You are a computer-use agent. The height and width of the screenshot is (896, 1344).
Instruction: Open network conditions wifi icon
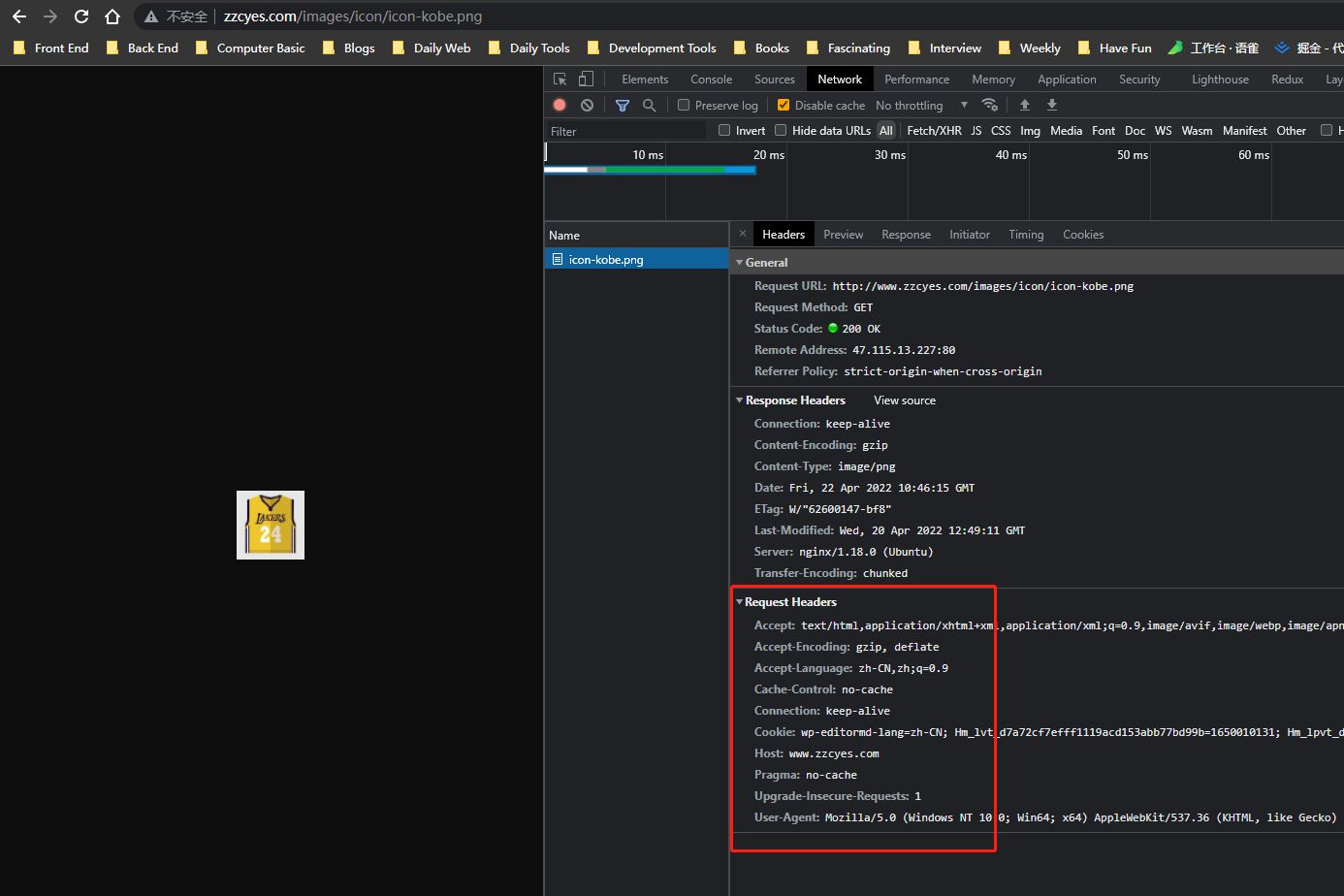[989, 105]
